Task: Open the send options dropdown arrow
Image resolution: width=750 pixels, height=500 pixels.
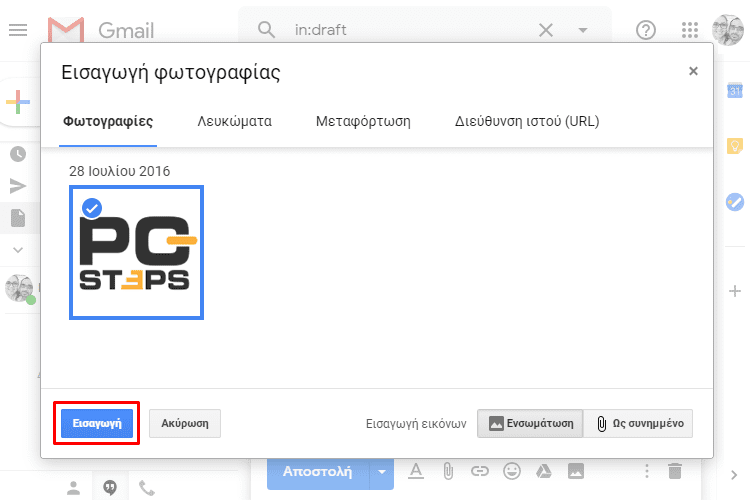Action: pyautogui.click(x=382, y=473)
